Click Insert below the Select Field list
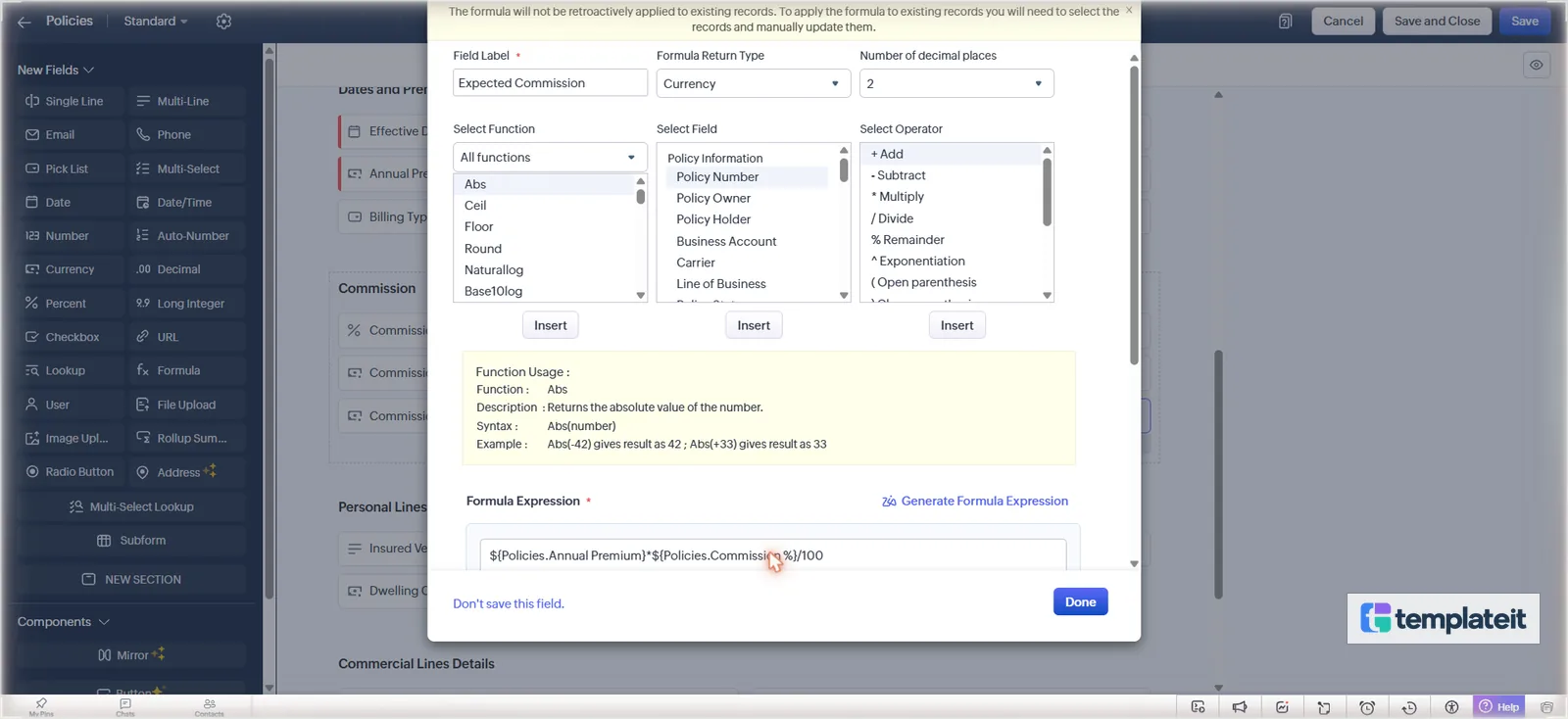The image size is (1568, 719). 754,325
